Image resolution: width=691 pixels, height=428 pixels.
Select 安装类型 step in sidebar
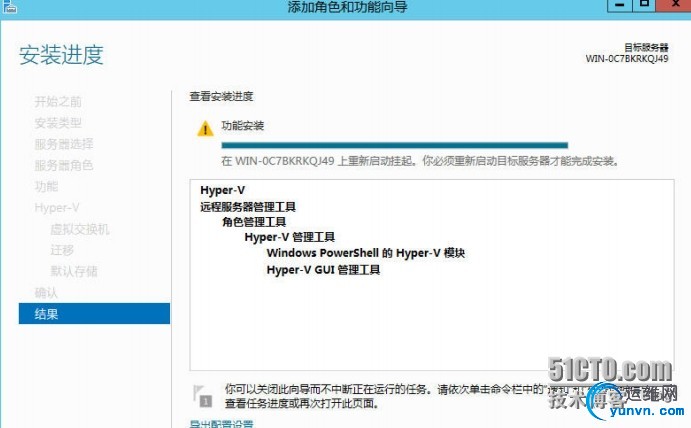coord(58,123)
